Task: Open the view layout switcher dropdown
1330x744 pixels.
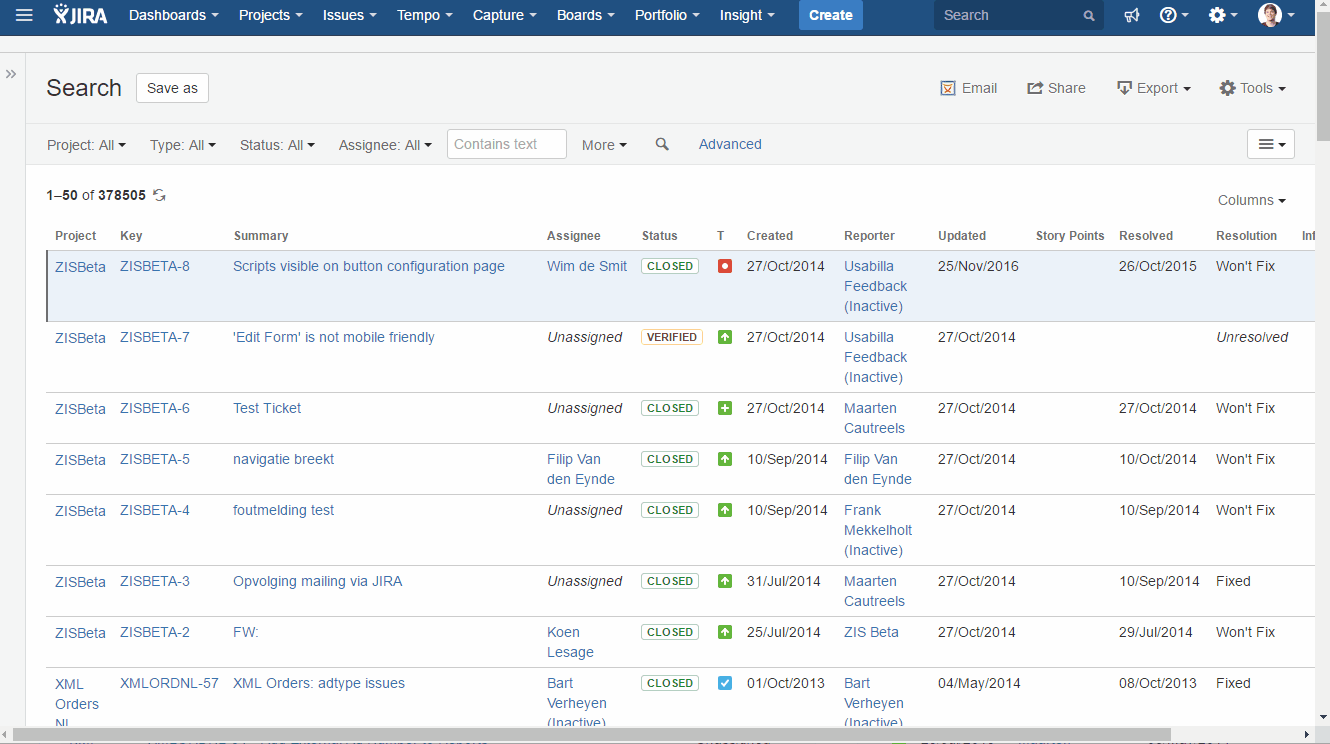Action: pyautogui.click(x=1270, y=144)
